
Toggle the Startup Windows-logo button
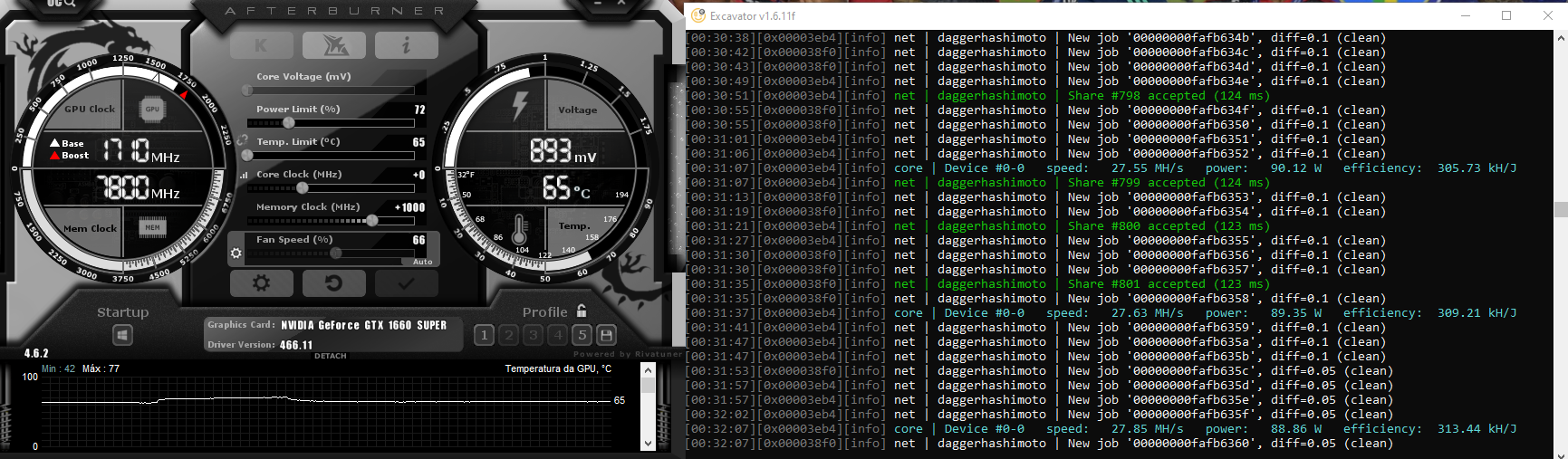123,335
